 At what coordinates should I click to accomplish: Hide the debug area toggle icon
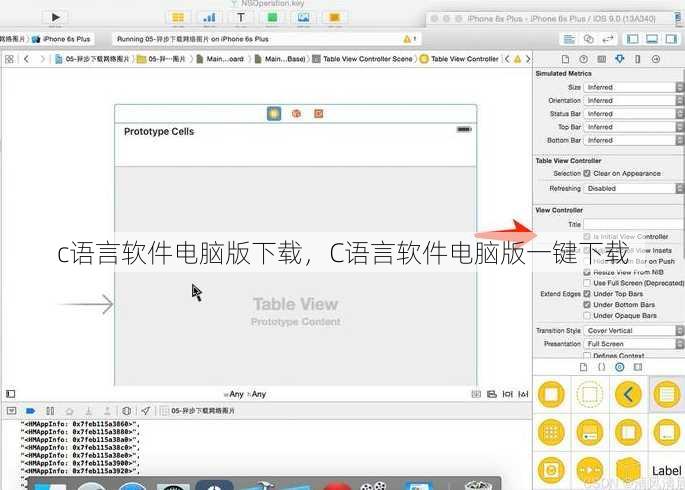pos(11,411)
